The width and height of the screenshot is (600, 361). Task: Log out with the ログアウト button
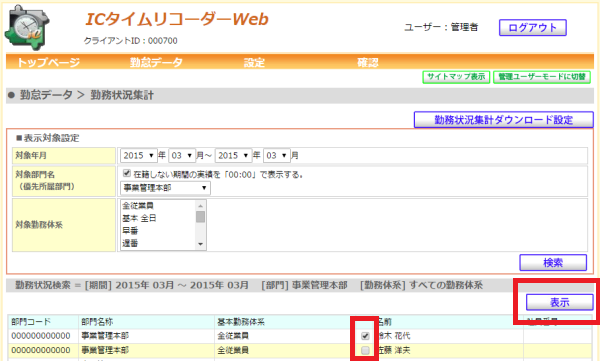pos(533,28)
